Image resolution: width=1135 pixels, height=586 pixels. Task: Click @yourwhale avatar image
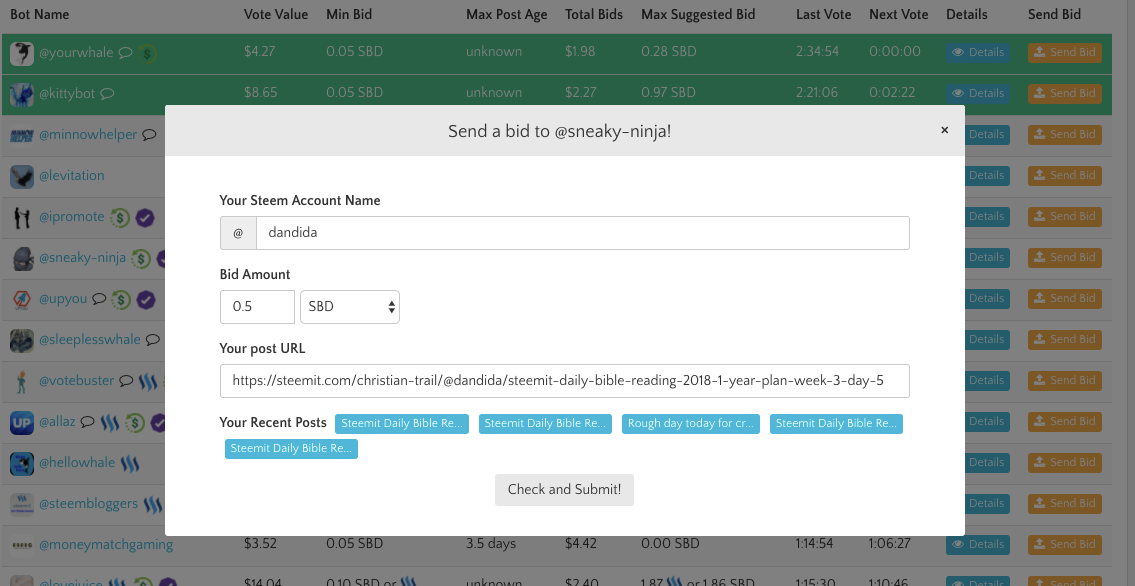click(22, 54)
